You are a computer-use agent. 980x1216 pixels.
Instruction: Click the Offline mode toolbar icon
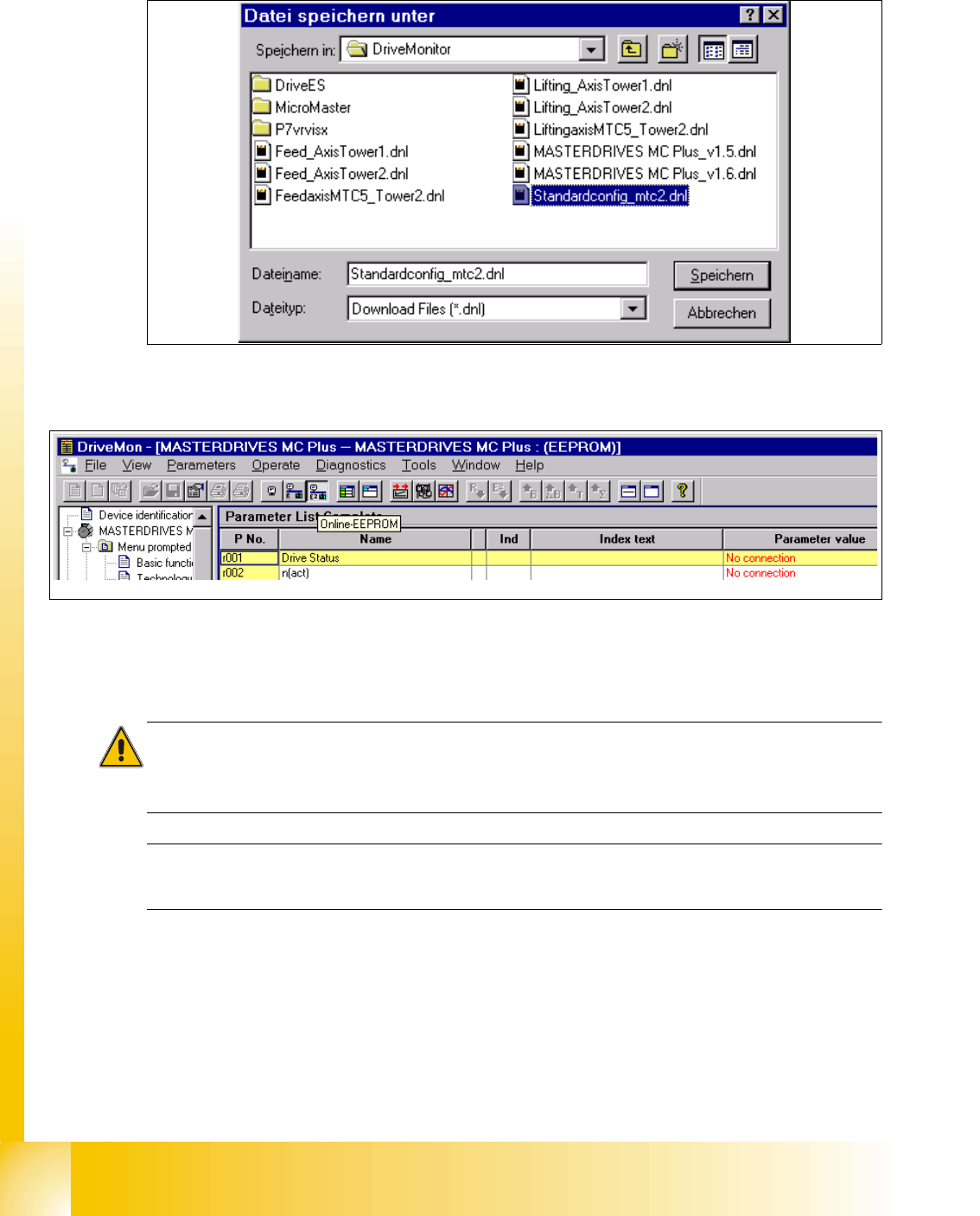271,492
